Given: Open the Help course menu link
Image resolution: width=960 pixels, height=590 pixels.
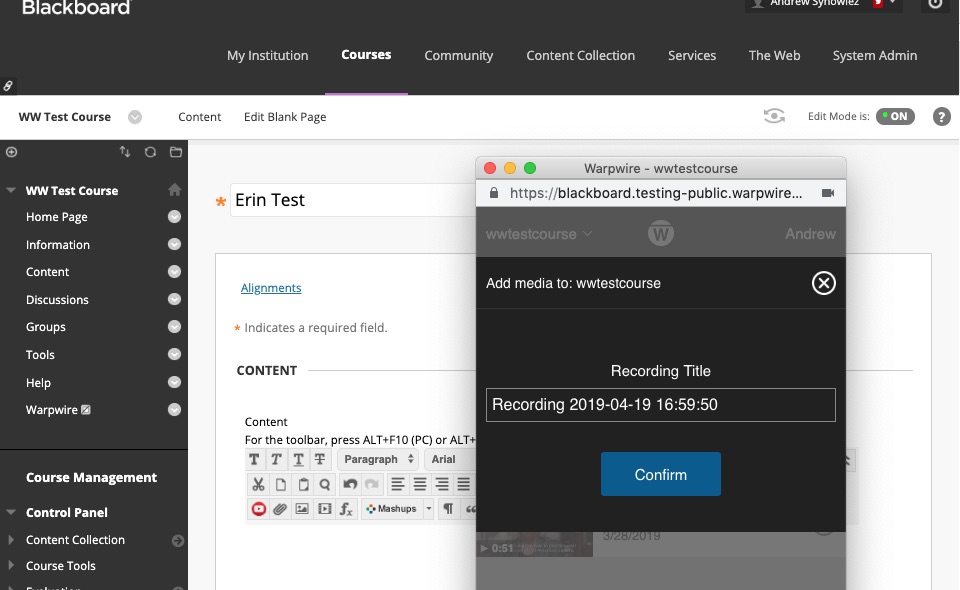Looking at the screenshot, I should coord(38,383).
